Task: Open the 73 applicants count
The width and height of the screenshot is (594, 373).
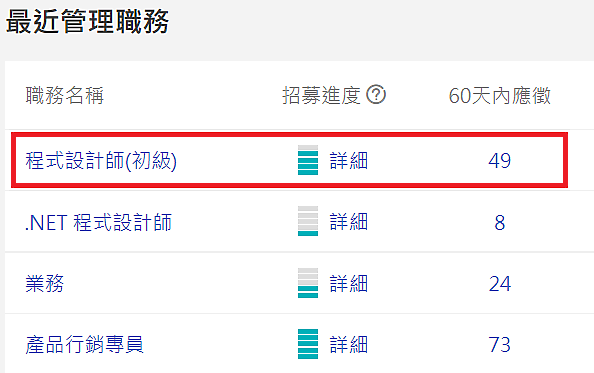Action: coord(500,345)
